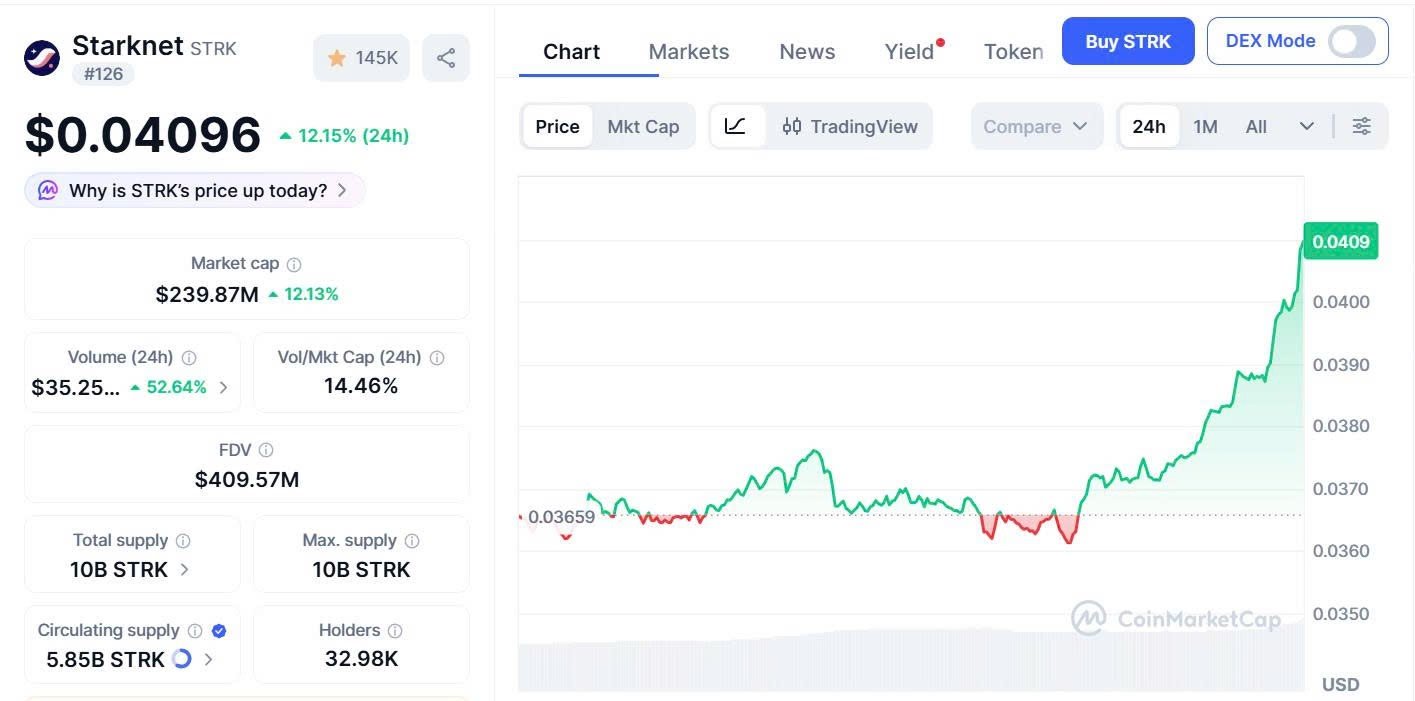Click the share icon button
This screenshot has width=1415, height=701.
coord(446,58)
